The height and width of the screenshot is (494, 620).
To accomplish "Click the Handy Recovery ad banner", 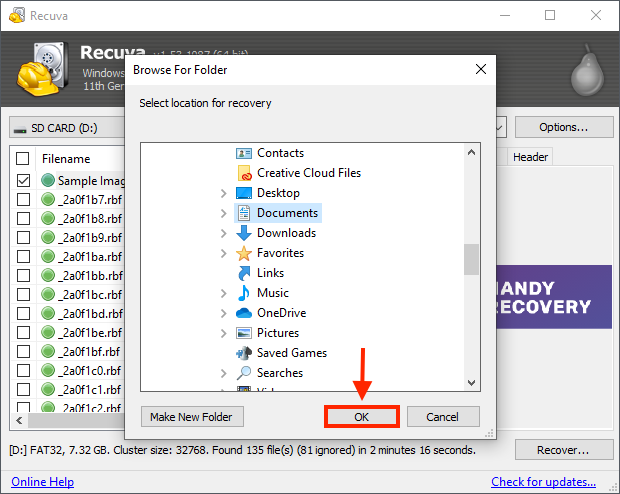I will [554, 297].
